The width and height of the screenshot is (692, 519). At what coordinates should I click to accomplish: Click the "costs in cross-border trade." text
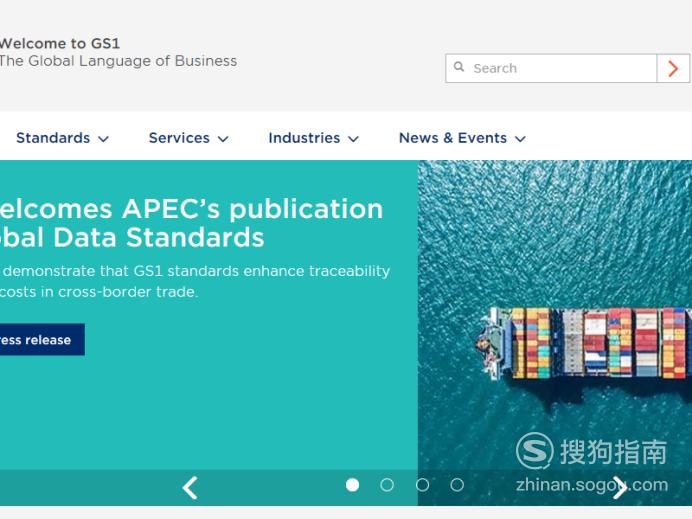99,292
